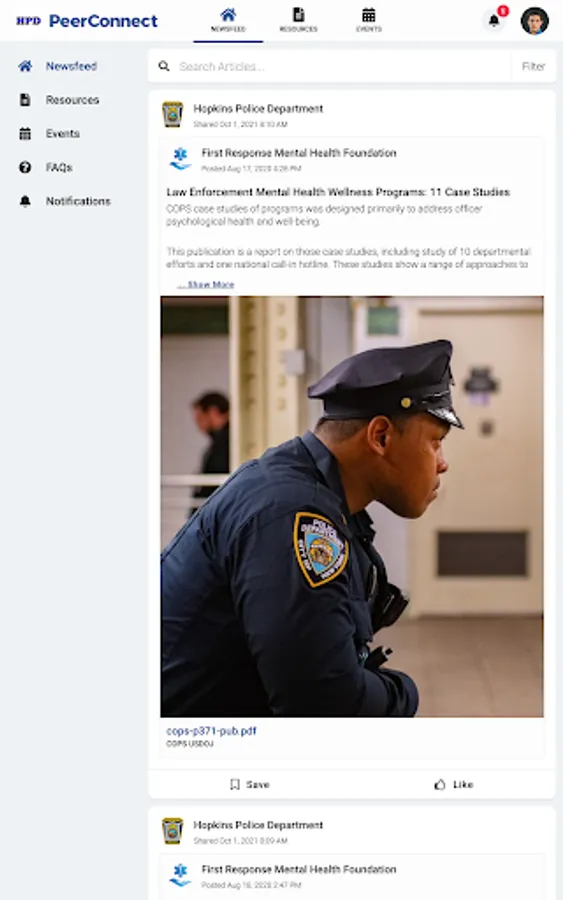
Task: Expand the article text with Show More
Action: pos(206,284)
